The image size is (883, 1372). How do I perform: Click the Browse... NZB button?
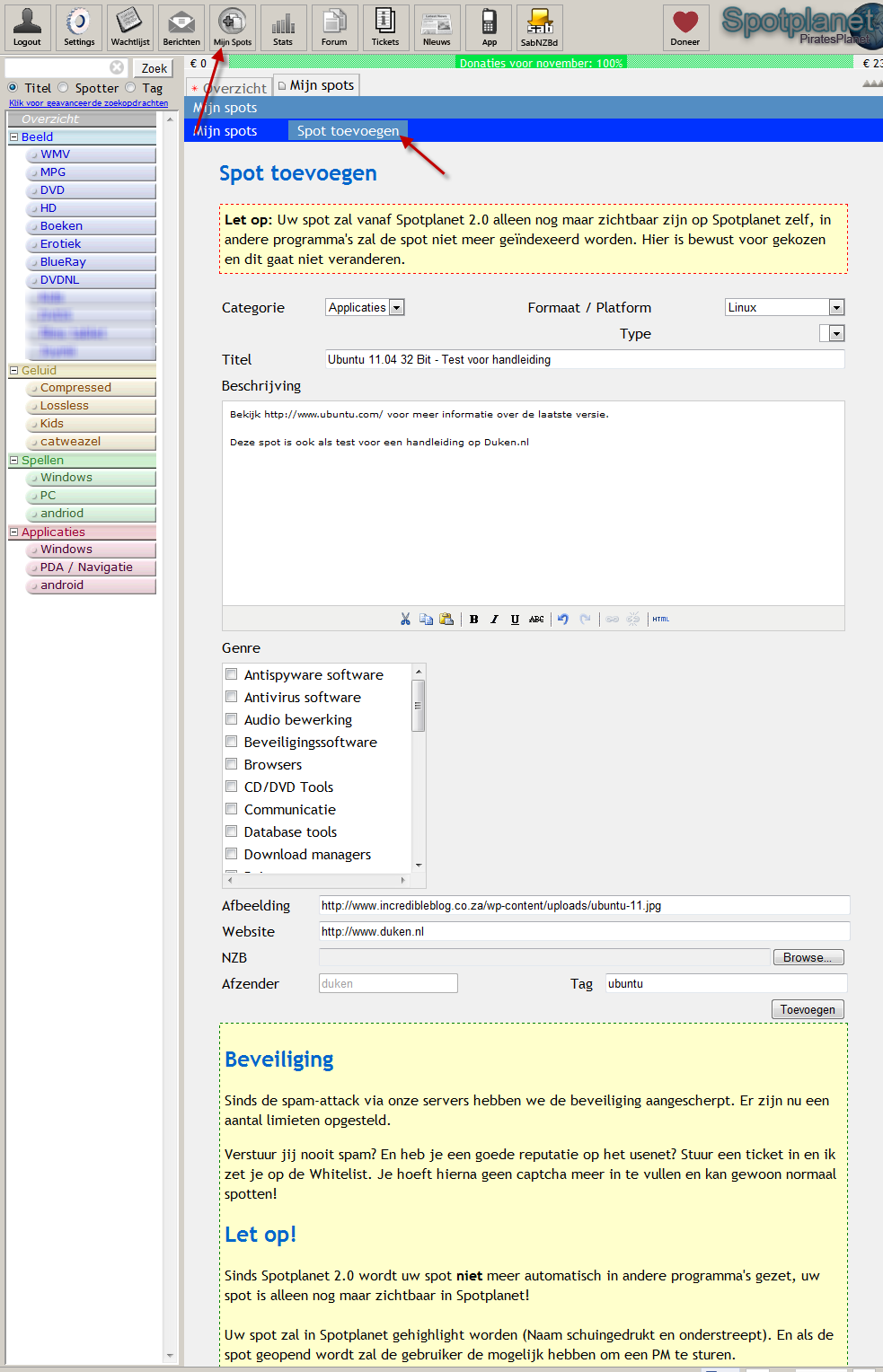[x=808, y=957]
